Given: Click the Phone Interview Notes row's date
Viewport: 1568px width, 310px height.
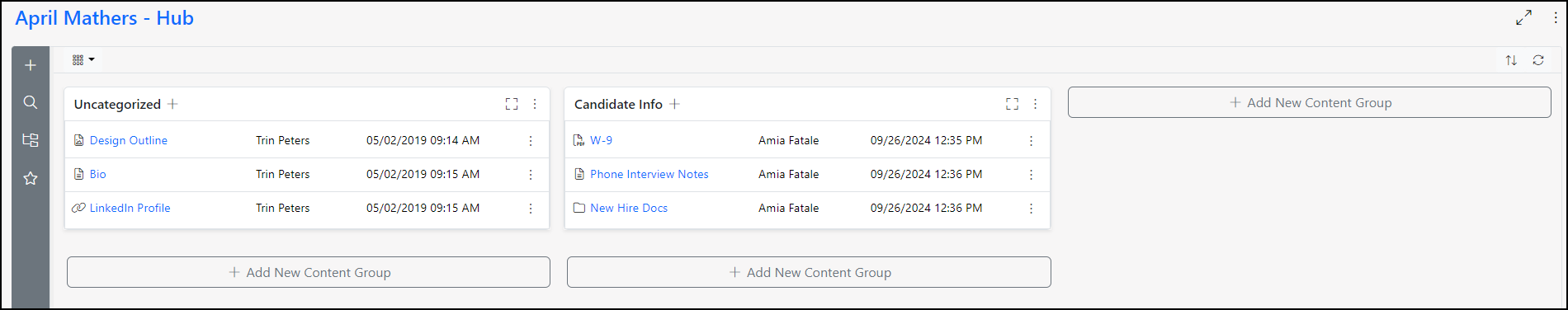Looking at the screenshot, I should [x=927, y=174].
